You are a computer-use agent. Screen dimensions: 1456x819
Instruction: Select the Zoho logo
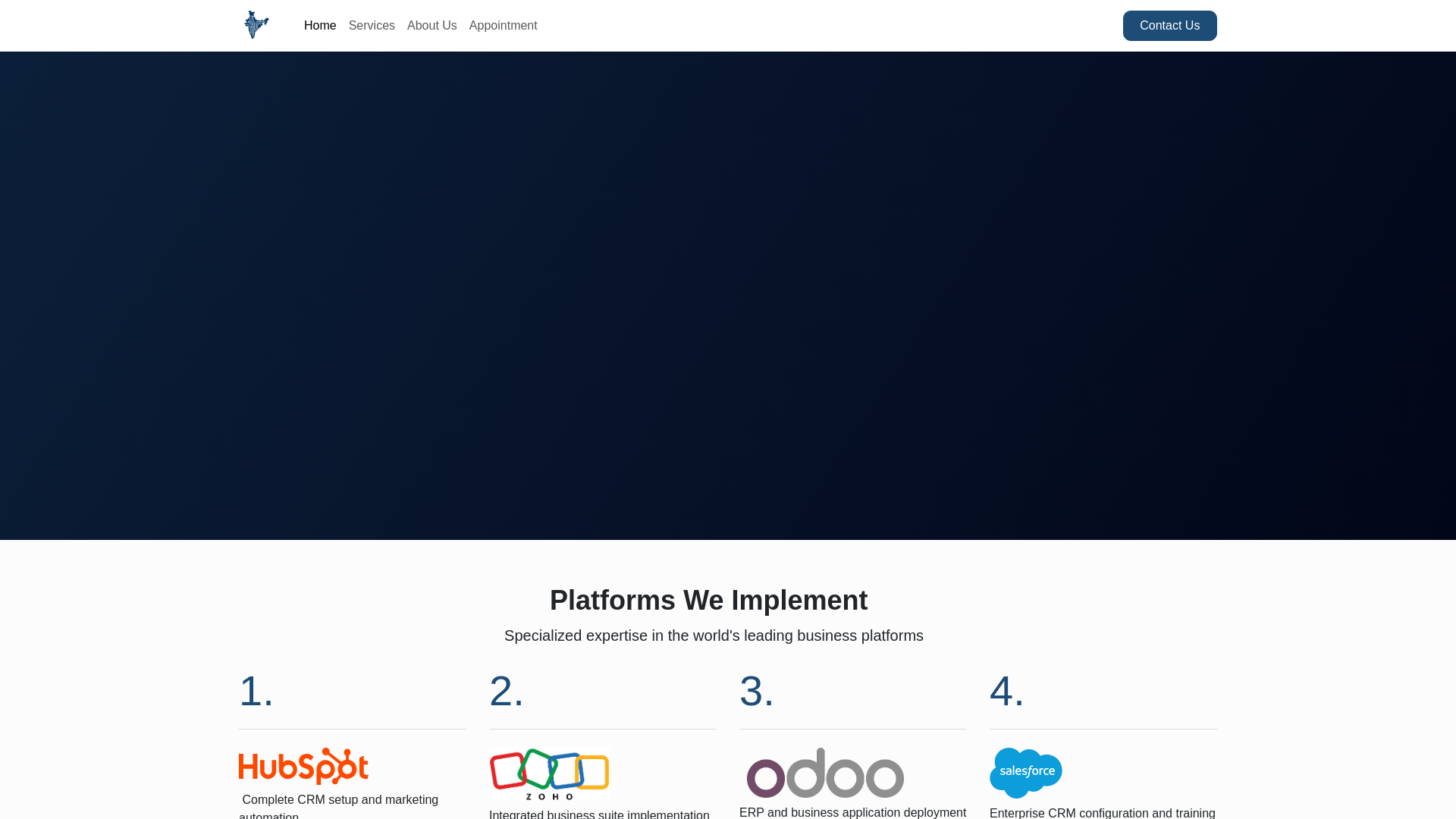[x=549, y=774]
